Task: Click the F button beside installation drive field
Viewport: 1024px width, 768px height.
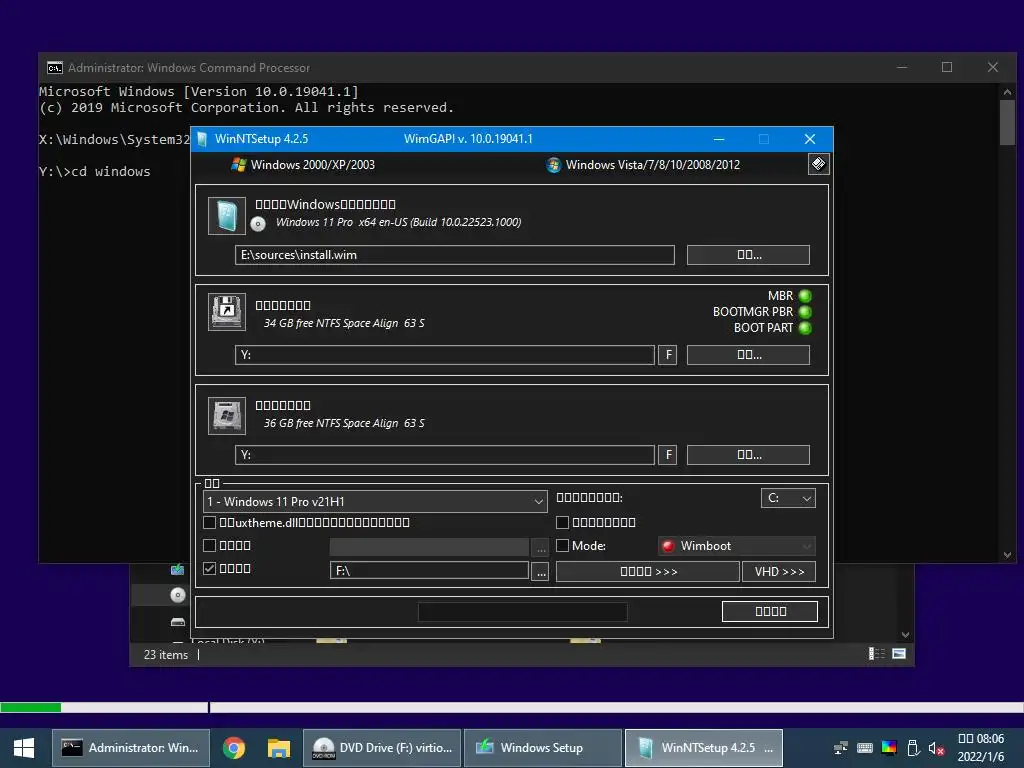Action: click(x=667, y=455)
